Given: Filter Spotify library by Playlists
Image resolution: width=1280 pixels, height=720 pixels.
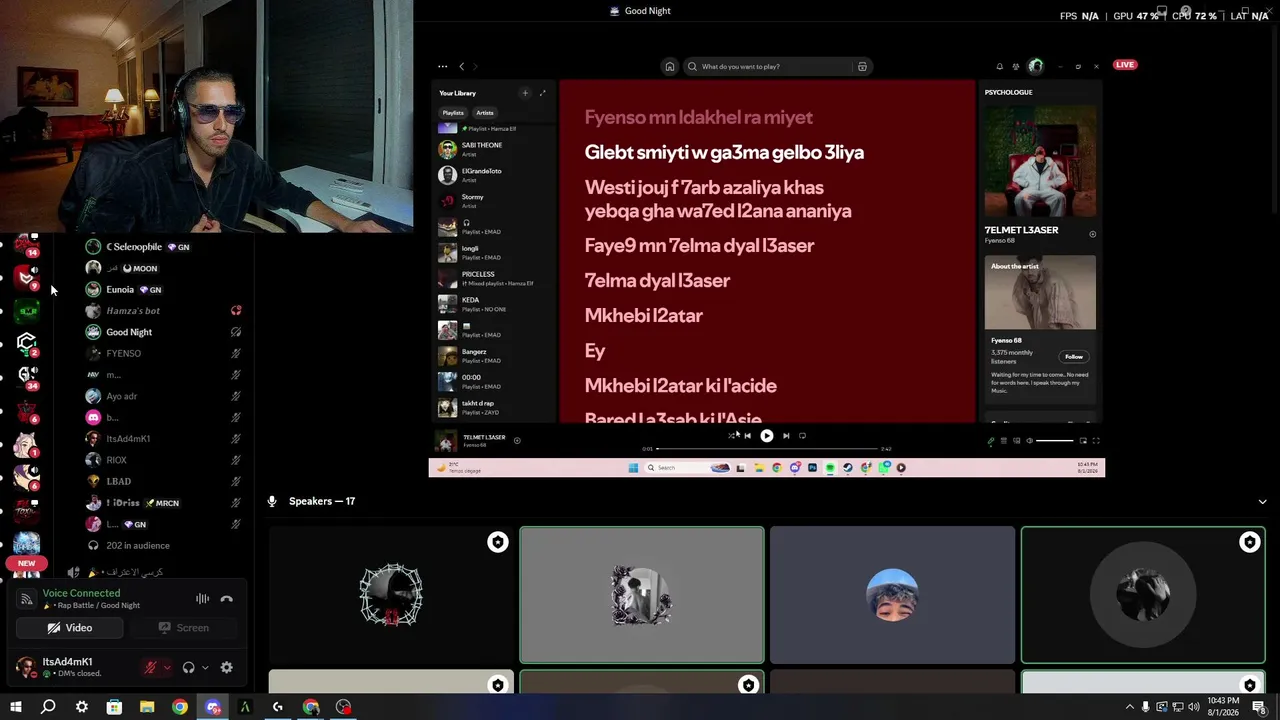Looking at the screenshot, I should [x=453, y=113].
